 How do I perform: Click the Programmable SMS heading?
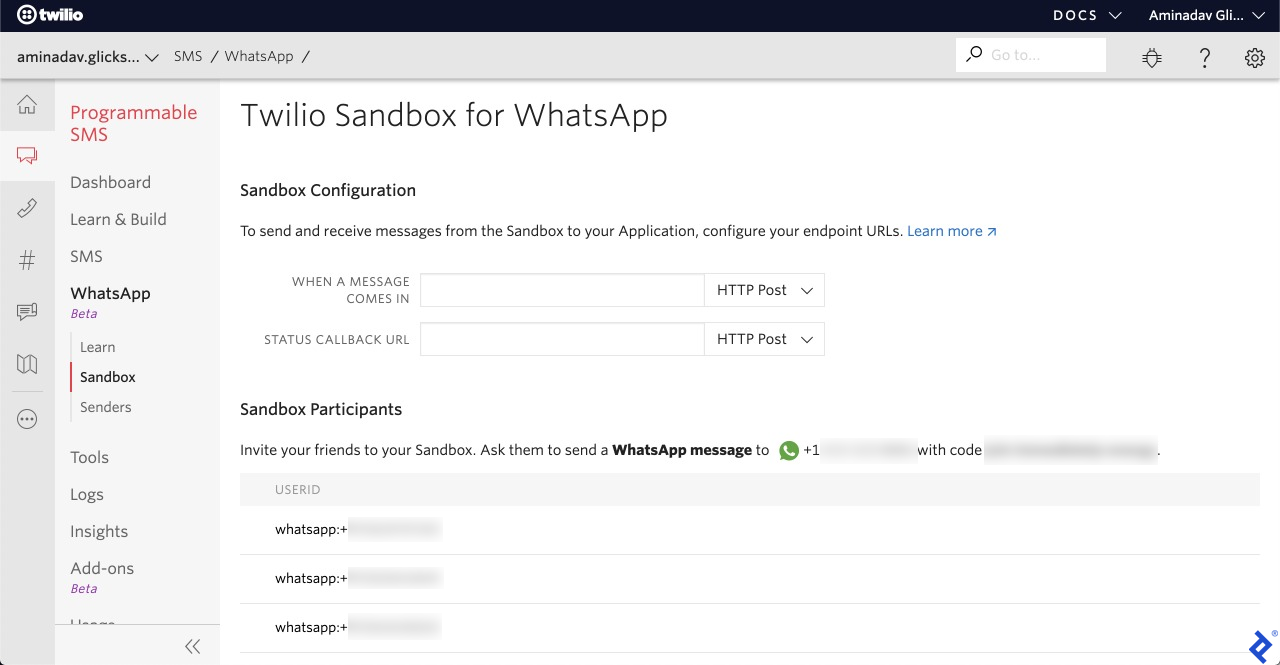pos(134,124)
